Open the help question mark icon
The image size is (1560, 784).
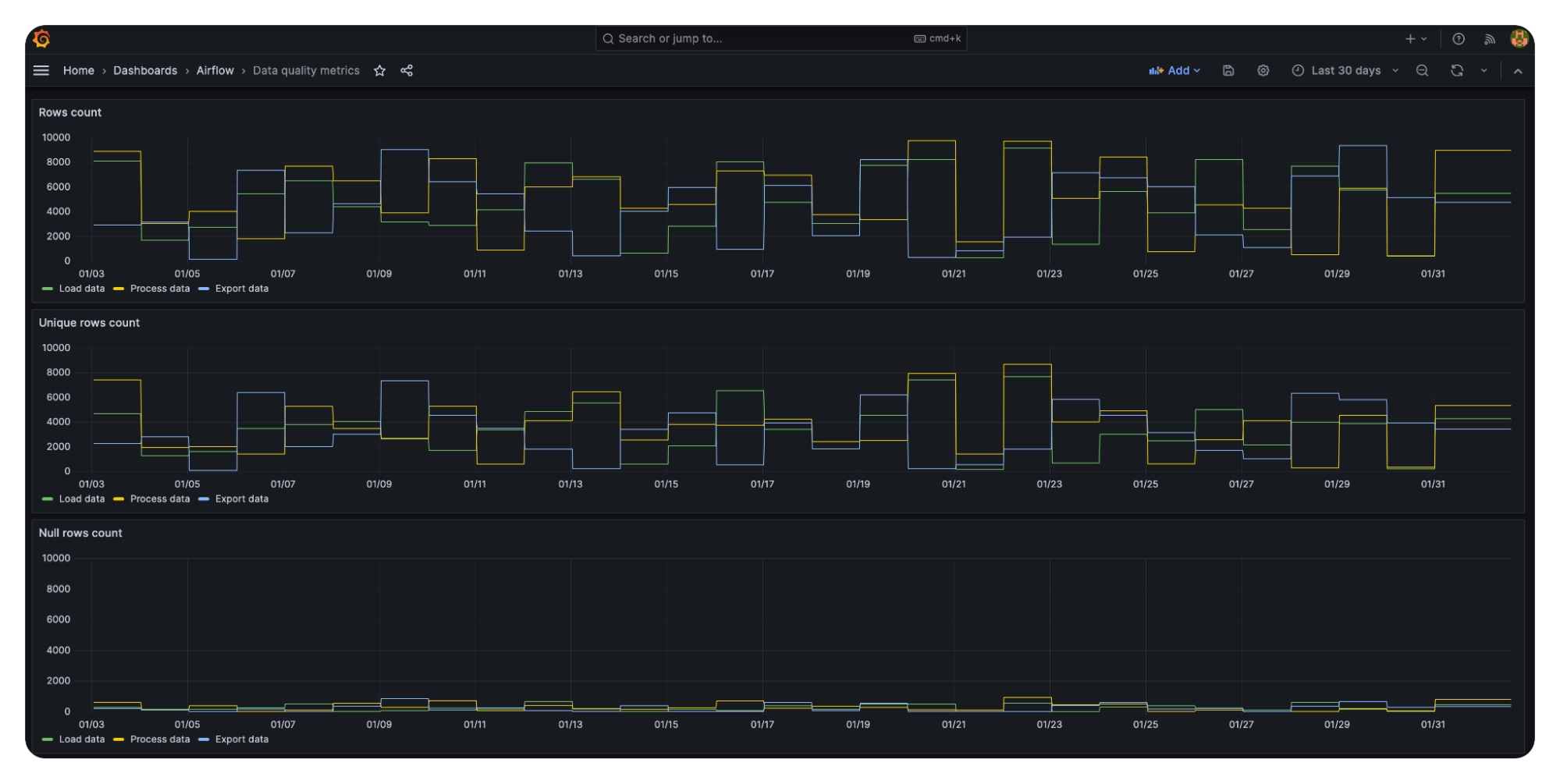point(1458,38)
